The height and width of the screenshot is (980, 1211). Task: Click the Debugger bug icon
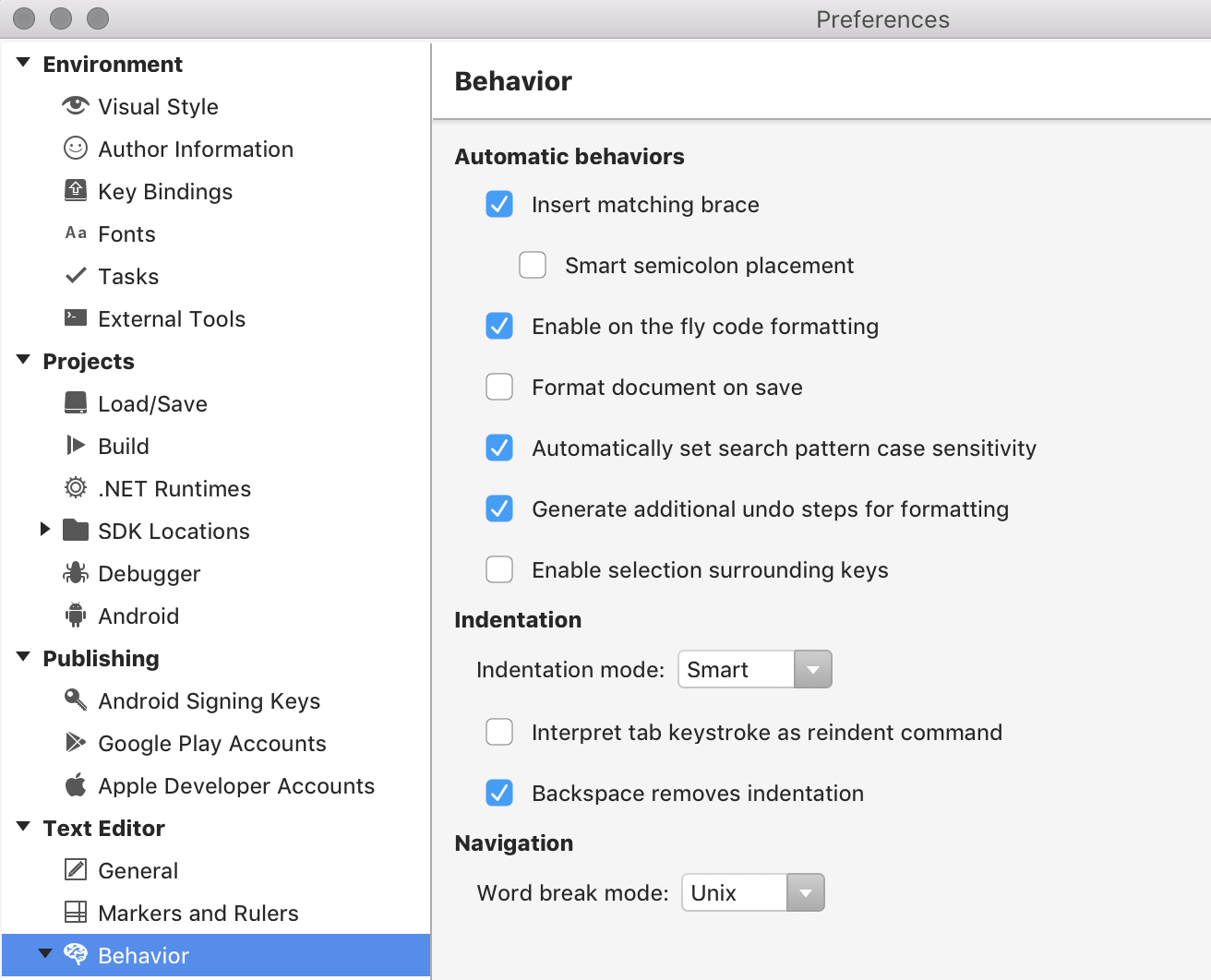(x=75, y=572)
